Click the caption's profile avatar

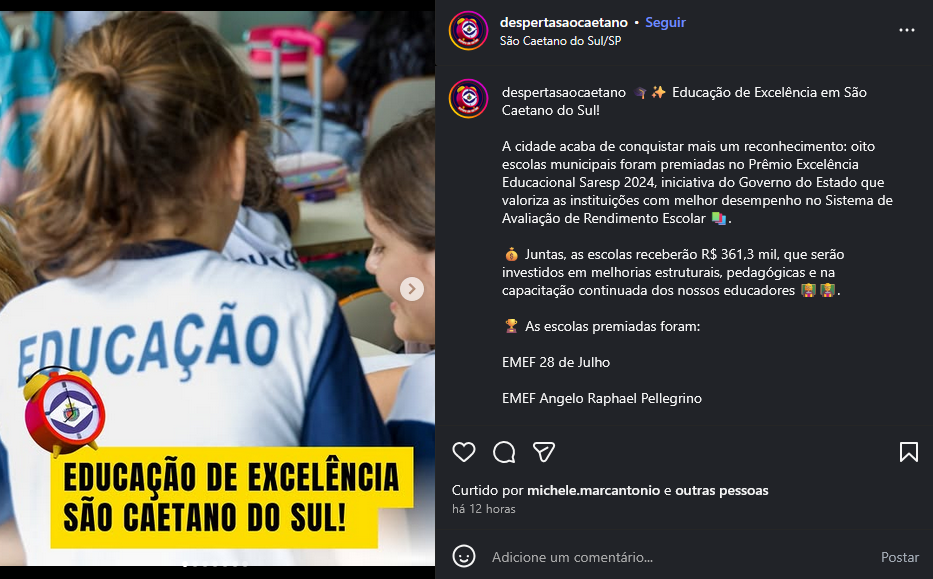[x=469, y=99]
